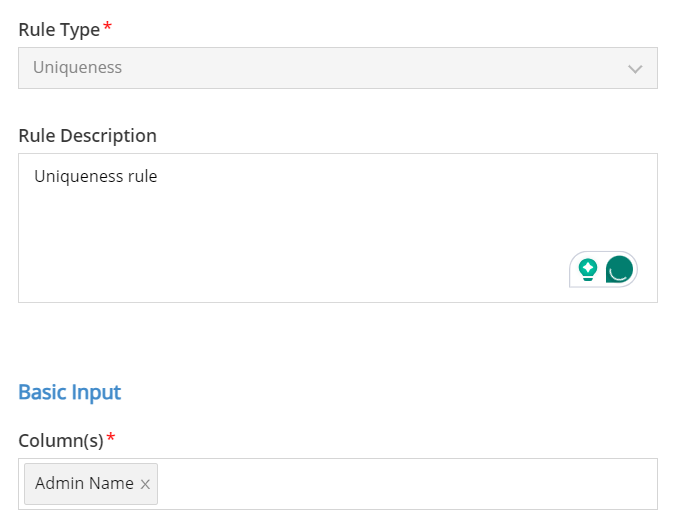Open the Rule Type dropdown showing Uniqueness
680x519 pixels.
click(x=338, y=68)
